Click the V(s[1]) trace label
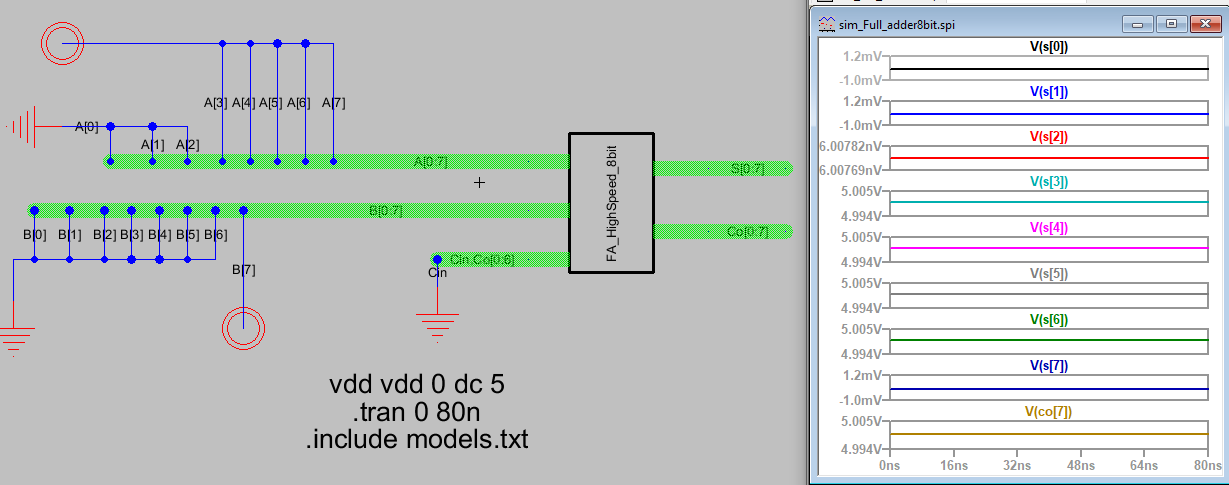Viewport: 1229px width, 485px height. (1049, 91)
